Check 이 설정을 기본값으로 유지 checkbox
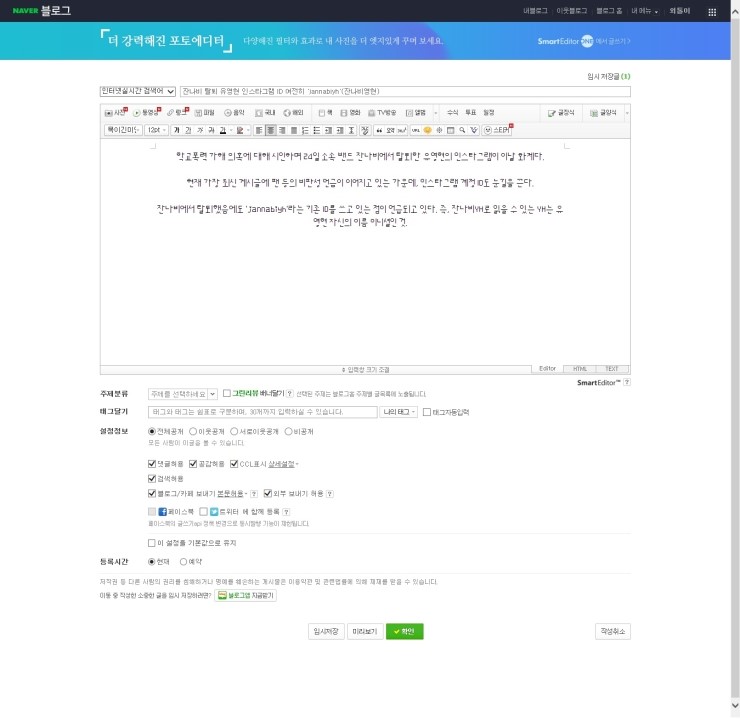This screenshot has width=740, height=719. pyautogui.click(x=151, y=543)
